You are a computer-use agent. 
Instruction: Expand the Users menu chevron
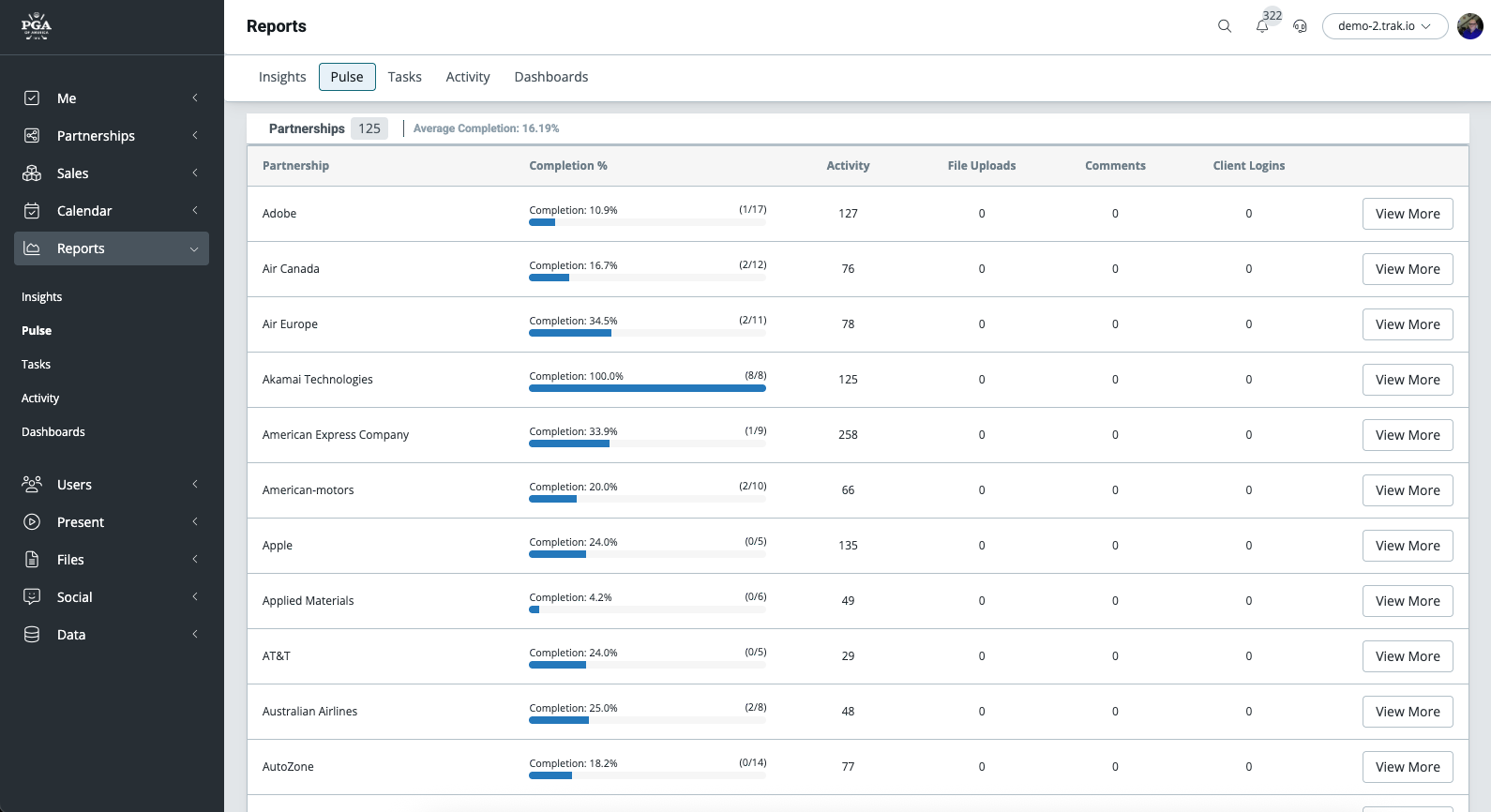[x=195, y=484]
